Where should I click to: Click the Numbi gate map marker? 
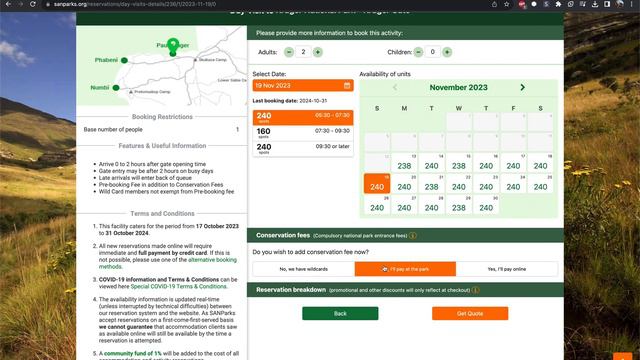(x=116, y=88)
